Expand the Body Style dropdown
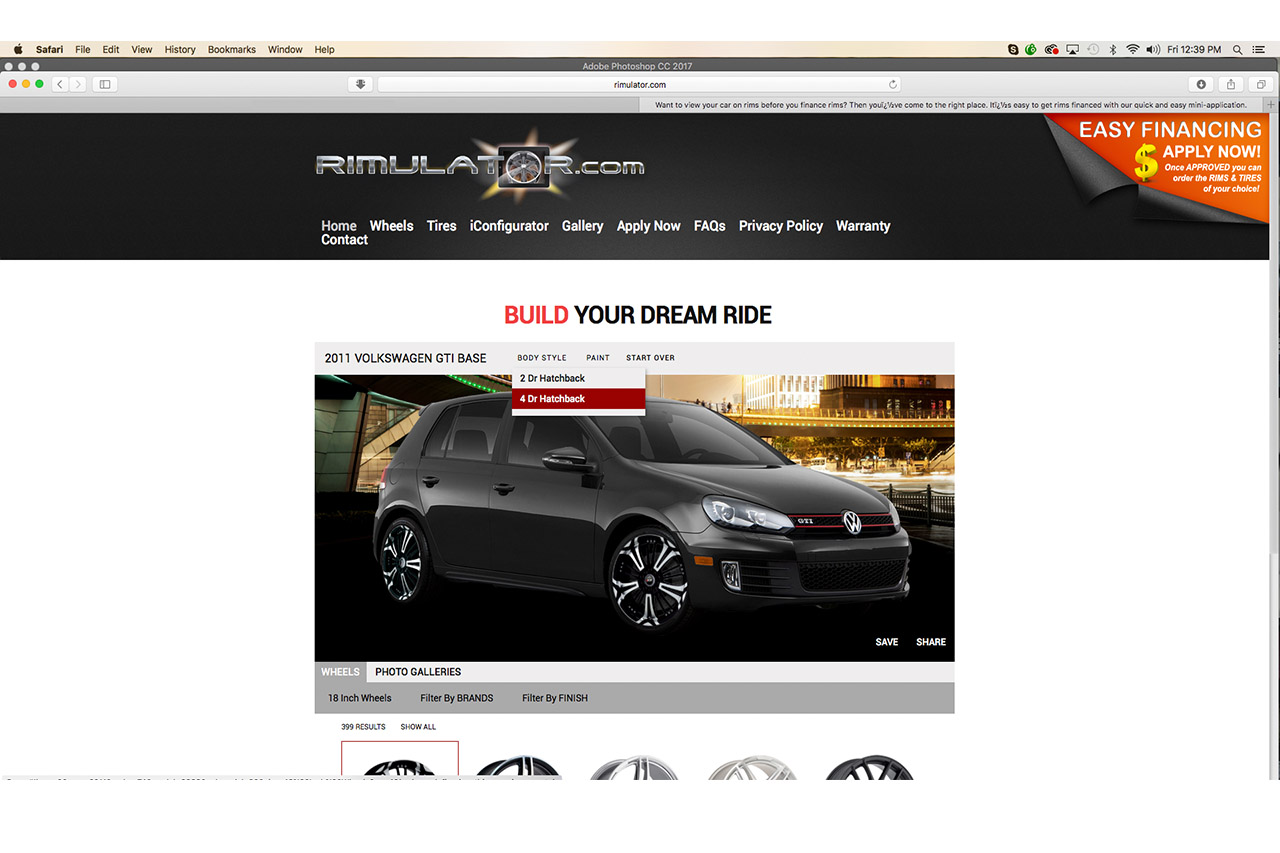 (x=542, y=358)
